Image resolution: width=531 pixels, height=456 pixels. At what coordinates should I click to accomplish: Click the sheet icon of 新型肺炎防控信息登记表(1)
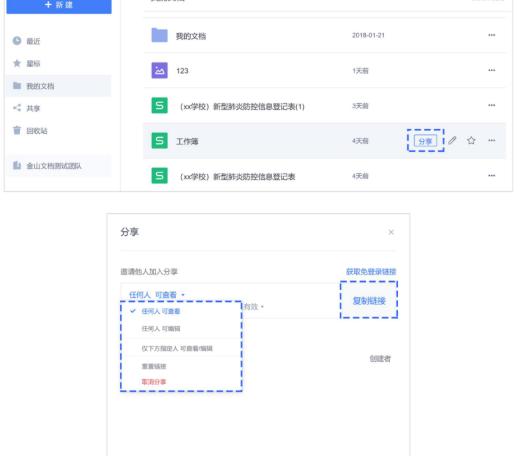(160, 105)
